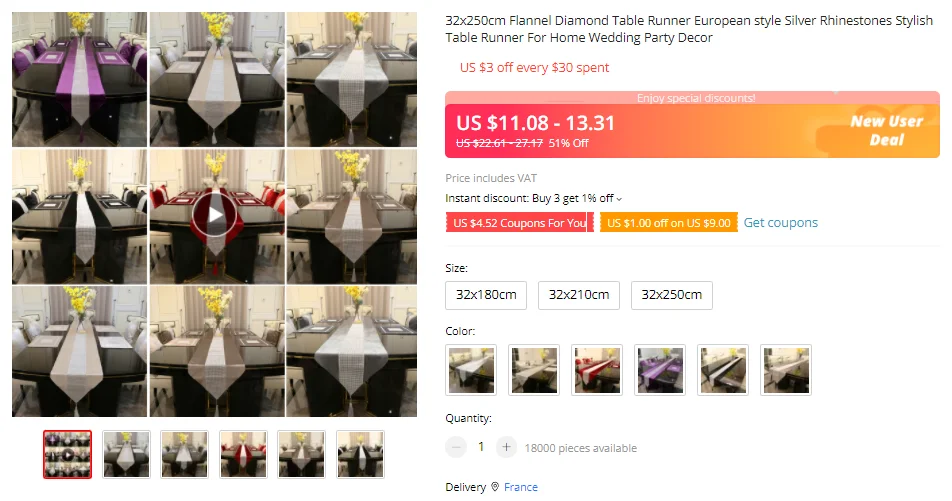Play the product video
Image resolution: width=952 pixels, height=501 pixels.
pos(215,215)
